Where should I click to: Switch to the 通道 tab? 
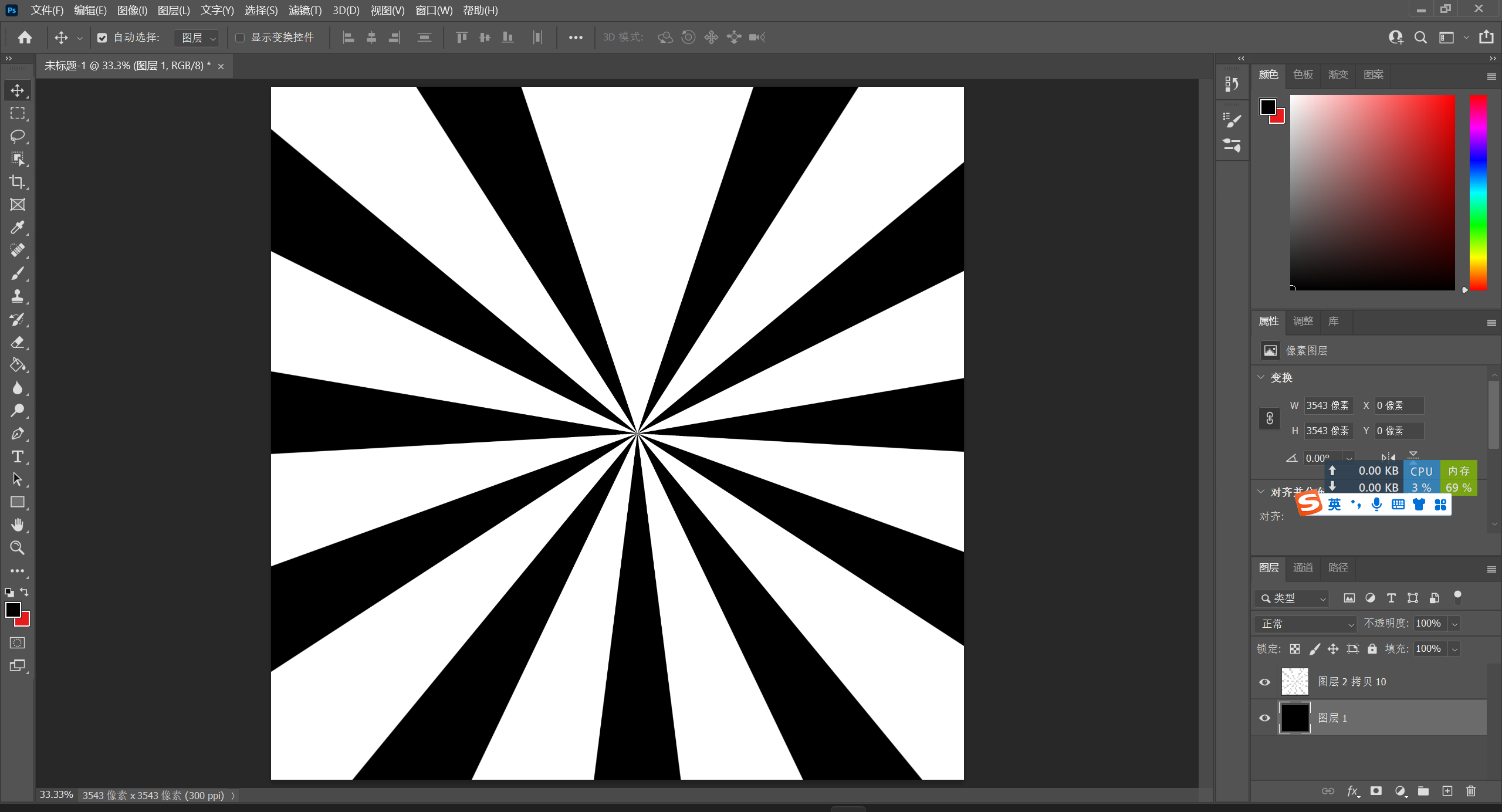pyautogui.click(x=1303, y=567)
